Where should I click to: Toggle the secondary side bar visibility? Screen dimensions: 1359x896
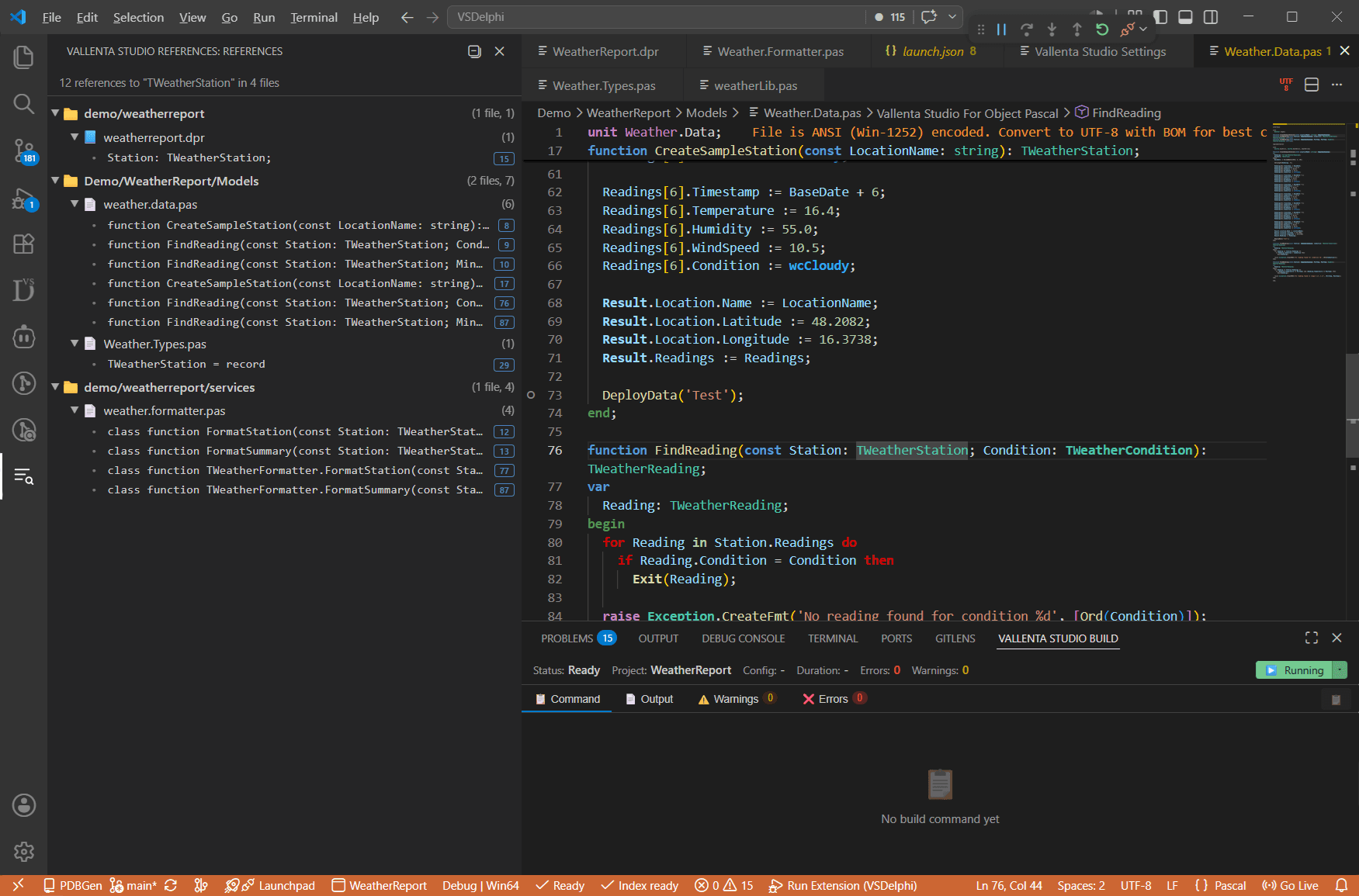coord(1211,17)
